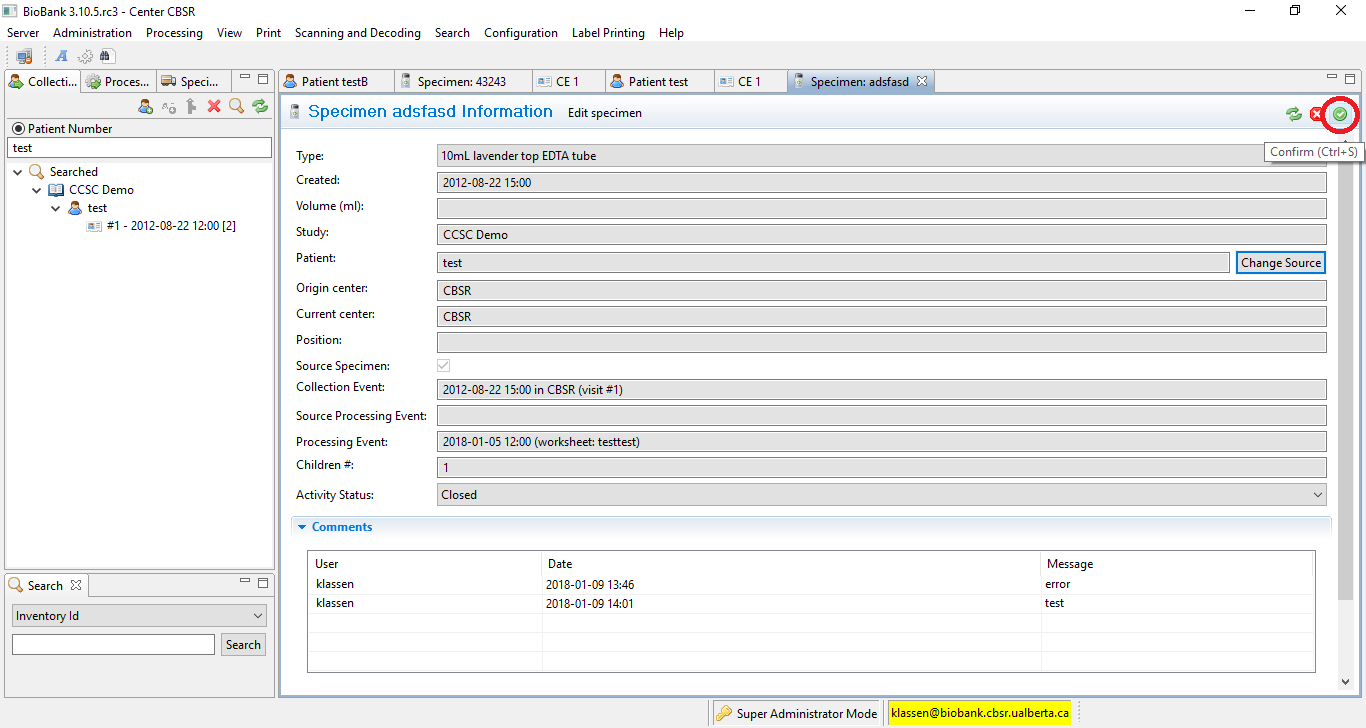Click the binoculars search toolbar icon
The image size is (1366, 728).
click(x=106, y=56)
